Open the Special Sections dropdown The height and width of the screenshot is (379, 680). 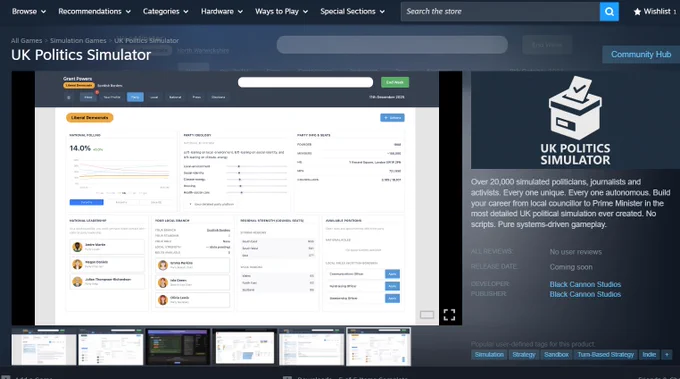point(353,11)
